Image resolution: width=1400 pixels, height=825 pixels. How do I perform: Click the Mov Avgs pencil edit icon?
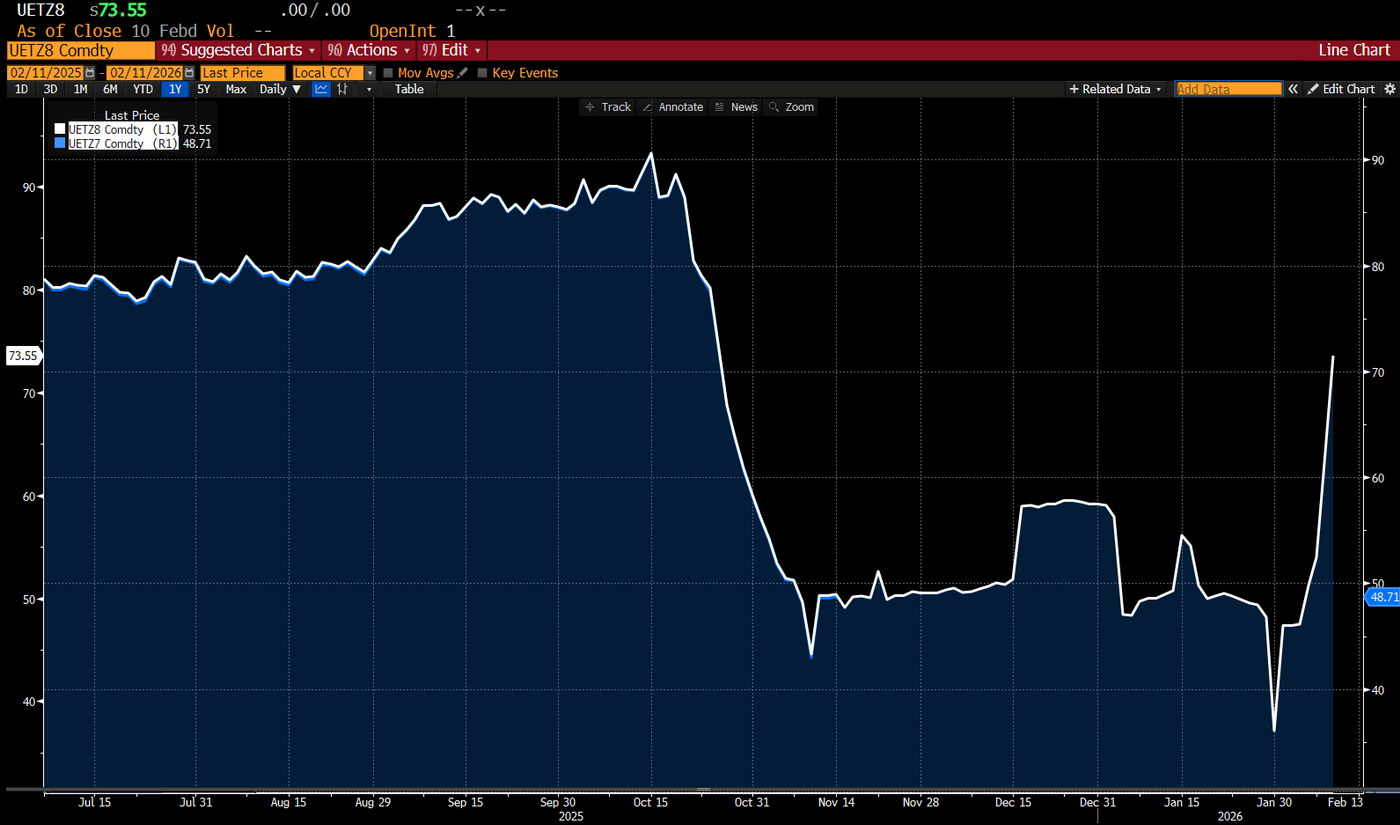point(462,73)
